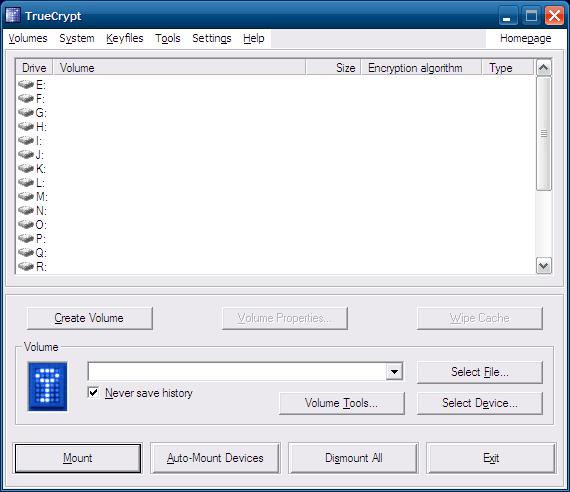Open the Keyfiles menu

tap(125, 38)
